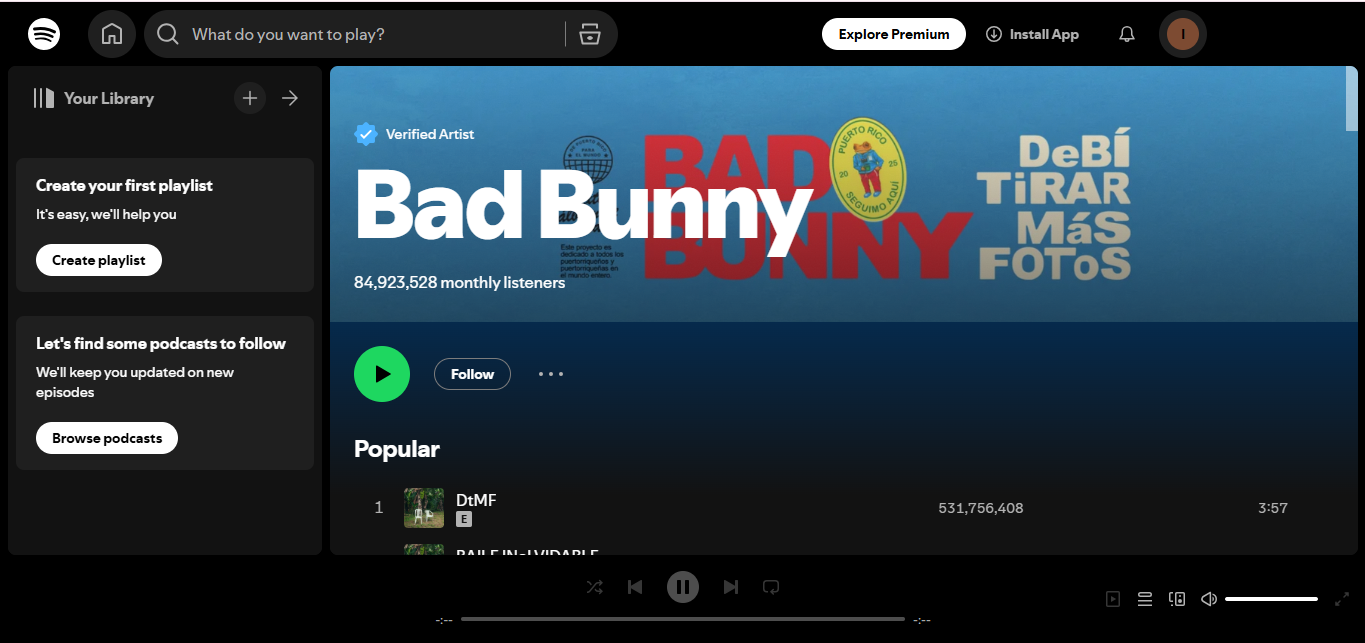This screenshot has width=1365, height=643.
Task: Select Explore Premium
Action: [x=893, y=33]
